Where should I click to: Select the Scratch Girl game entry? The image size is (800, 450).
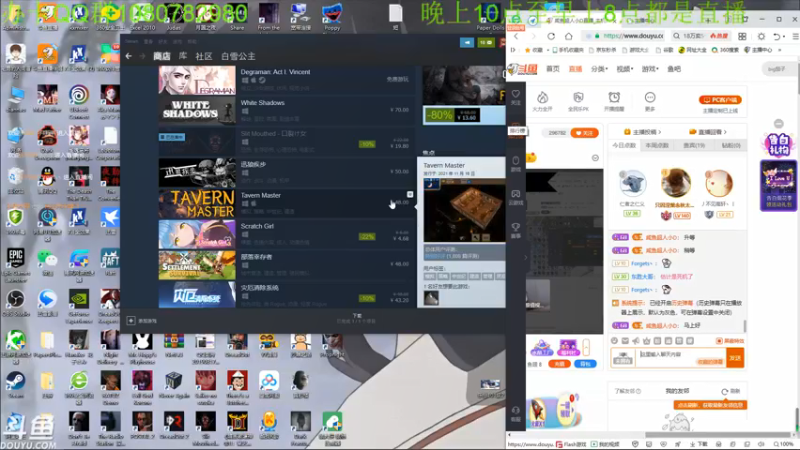(x=286, y=234)
